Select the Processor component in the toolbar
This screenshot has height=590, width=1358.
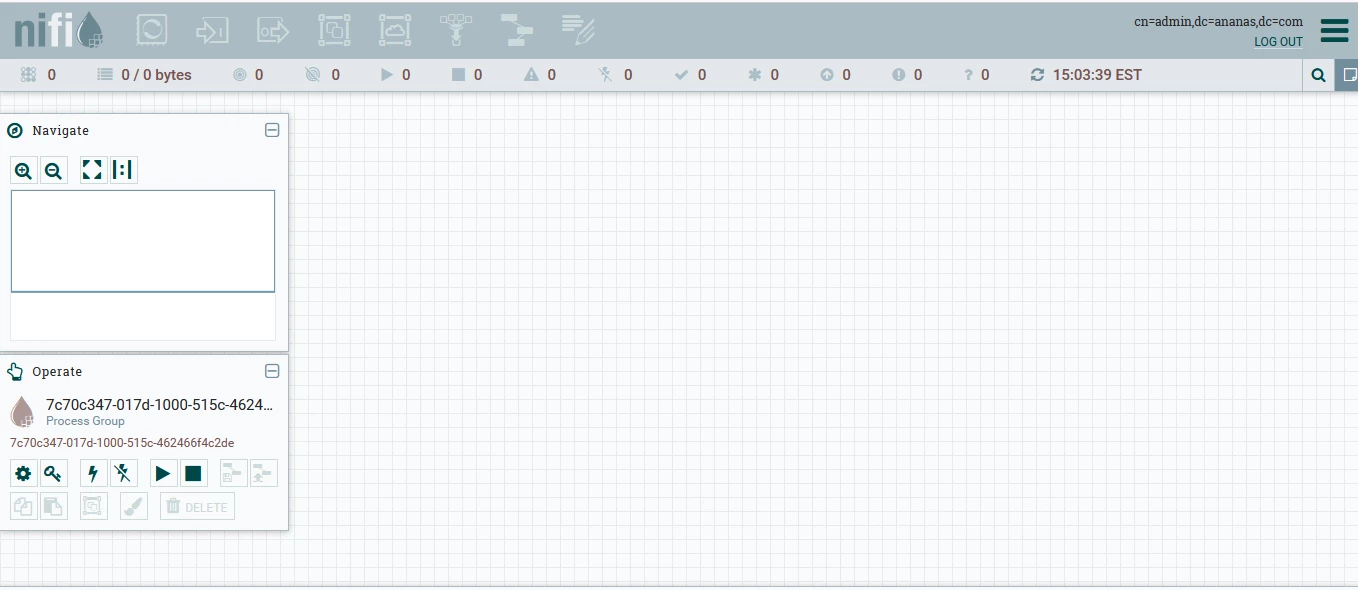click(151, 30)
